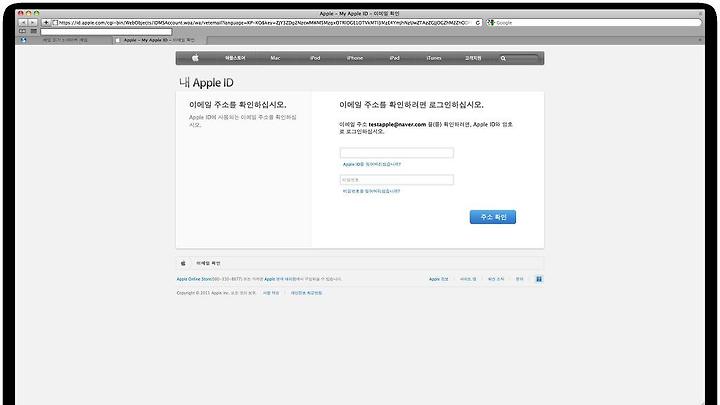Open the 애플스토어 store section

click(x=235, y=58)
